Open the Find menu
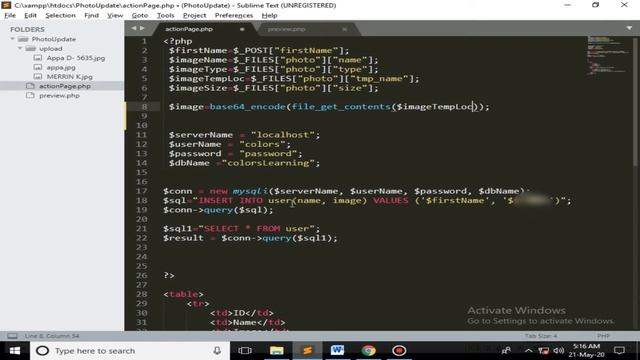The width and height of the screenshot is (640, 360). pos(91,15)
